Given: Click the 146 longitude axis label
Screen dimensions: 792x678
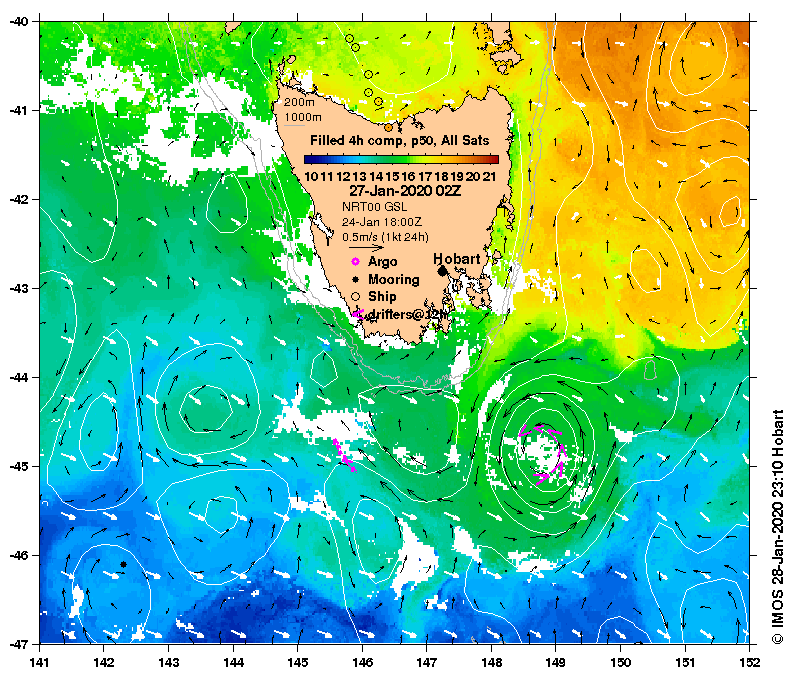Looking at the screenshot, I should [362, 662].
